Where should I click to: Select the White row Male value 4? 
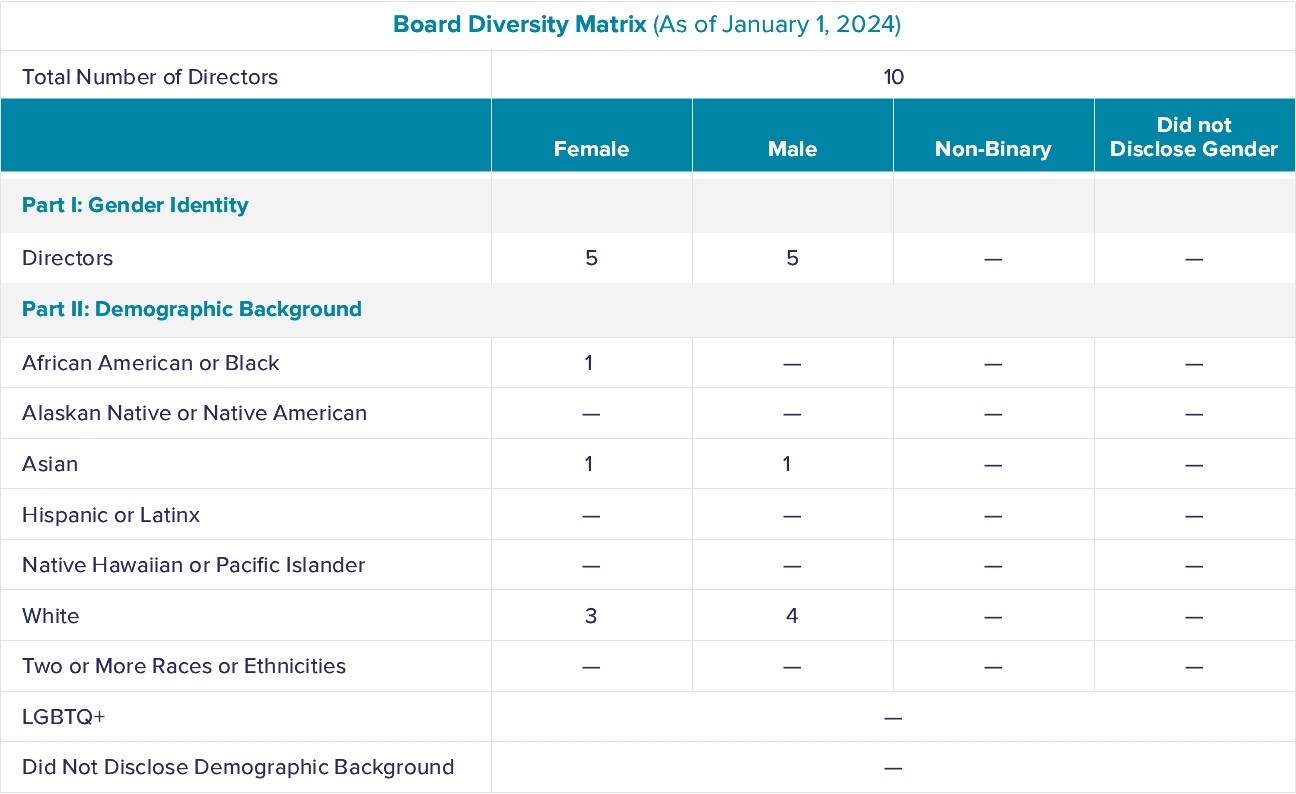coord(792,616)
